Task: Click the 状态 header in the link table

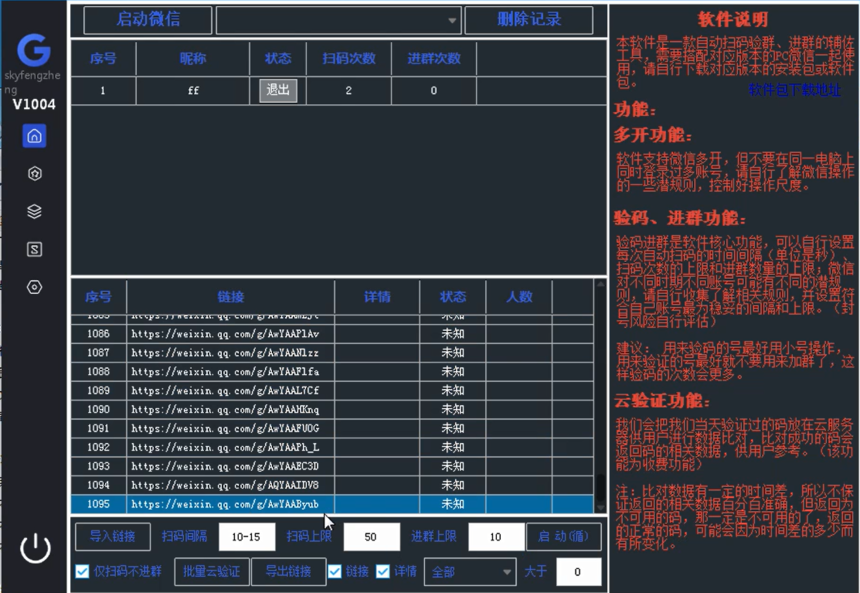Action: pyautogui.click(x=452, y=297)
